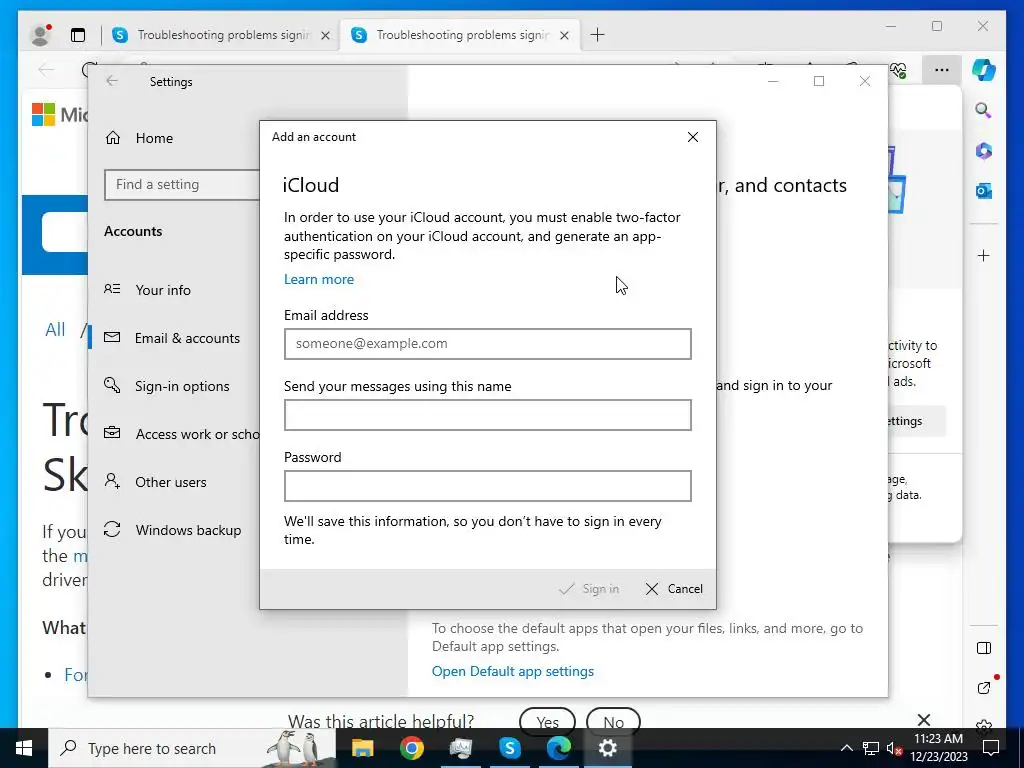Switch to Microsoft Edge on taskbar

coord(558,748)
